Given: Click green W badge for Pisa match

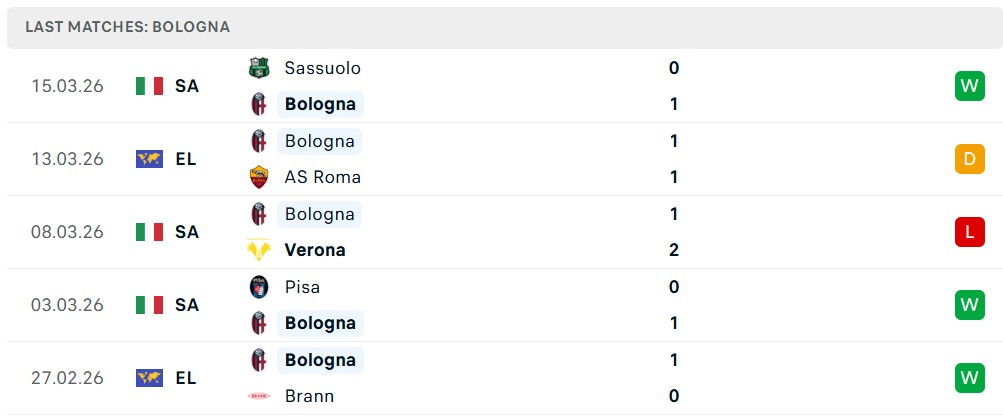Looking at the screenshot, I should [x=969, y=305].
